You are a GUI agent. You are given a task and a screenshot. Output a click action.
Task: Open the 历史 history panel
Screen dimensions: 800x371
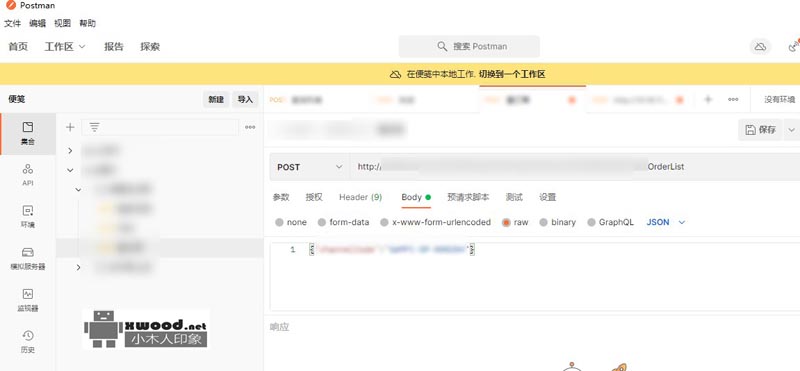(28, 342)
